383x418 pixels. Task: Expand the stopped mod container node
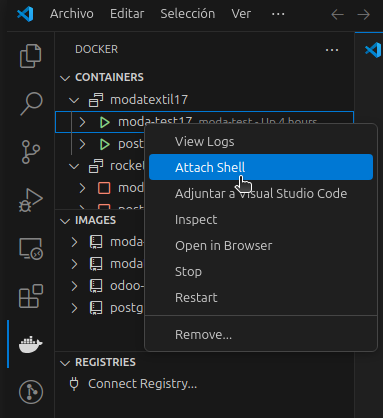pos(82,188)
